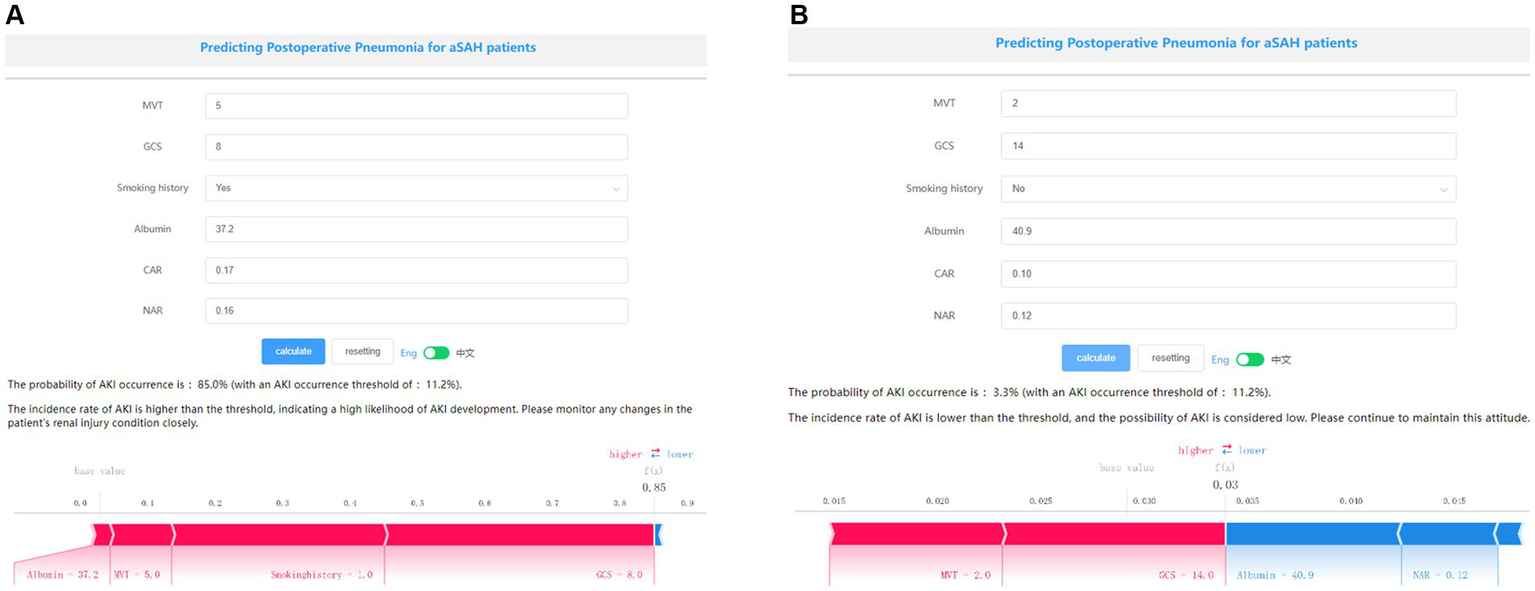Click resetting button in panel A

coord(362,351)
